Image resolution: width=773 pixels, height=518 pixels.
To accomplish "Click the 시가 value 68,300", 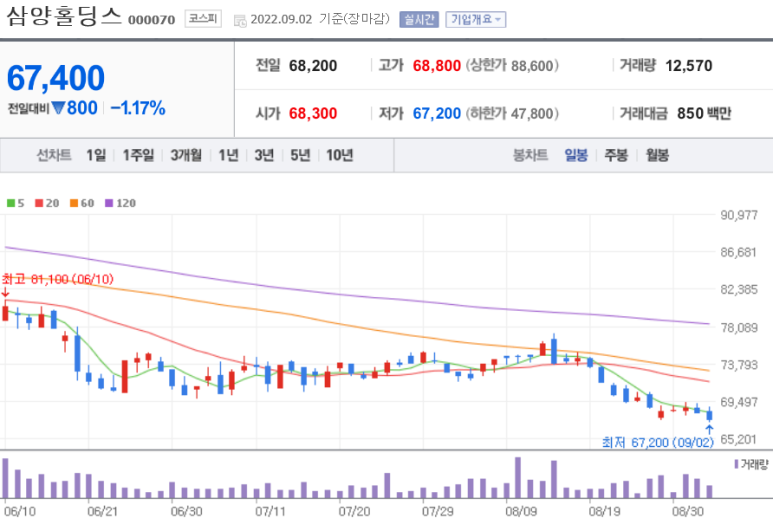I will (x=313, y=113).
